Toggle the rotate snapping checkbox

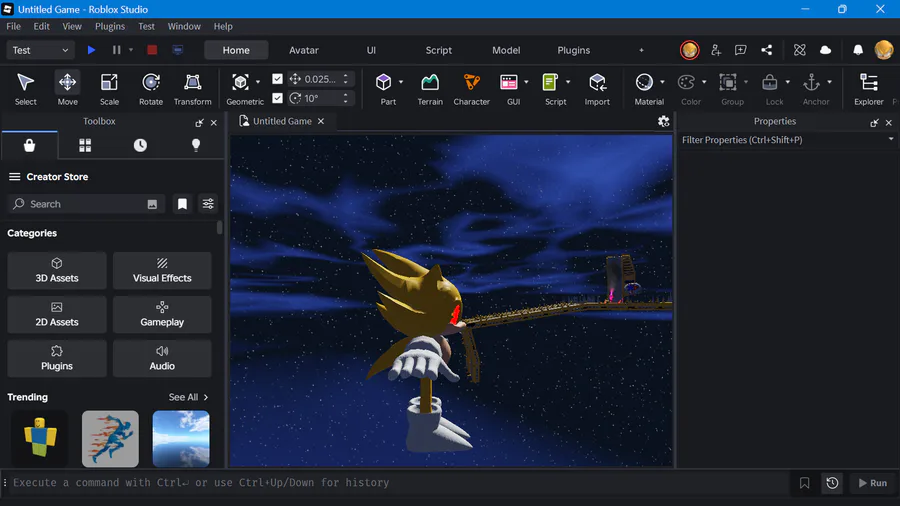coord(277,98)
